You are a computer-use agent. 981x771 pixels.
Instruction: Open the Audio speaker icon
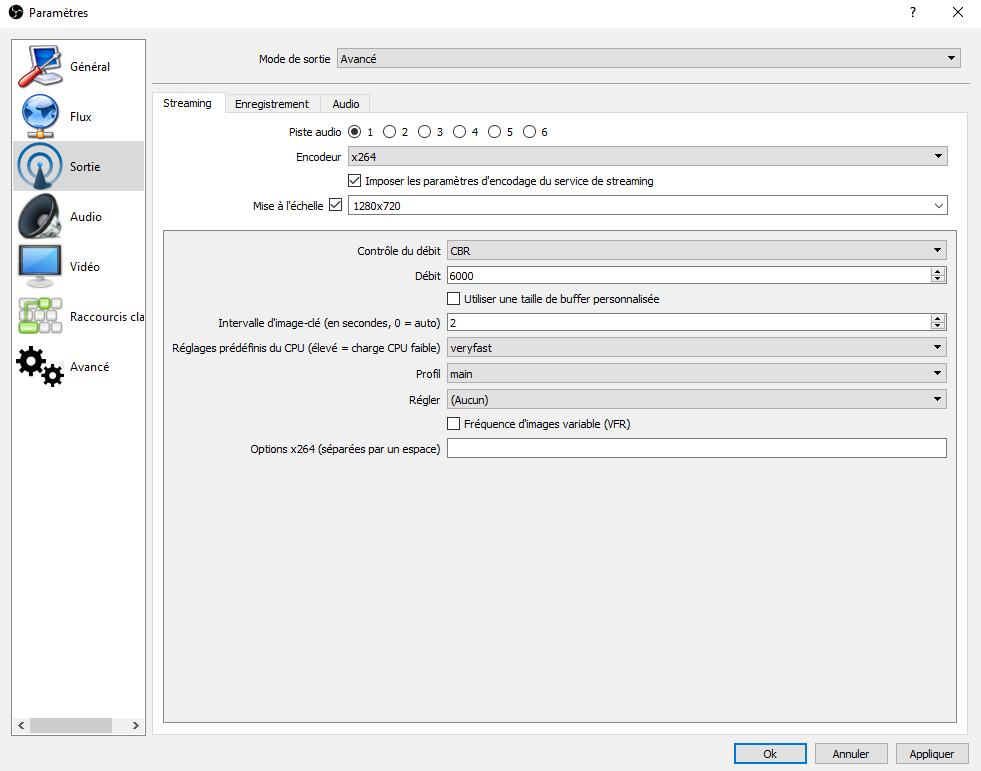[x=41, y=216]
